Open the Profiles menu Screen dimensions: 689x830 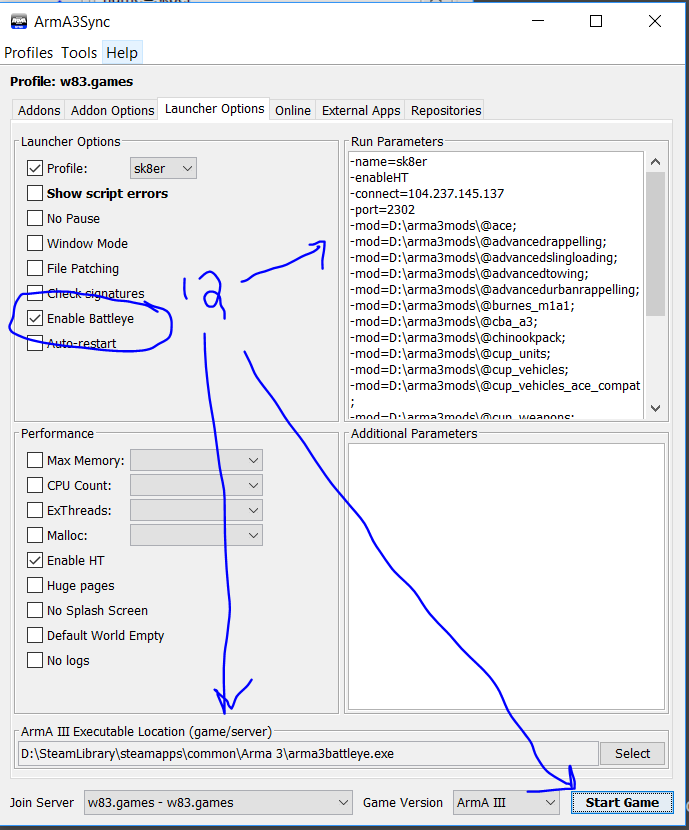[29, 53]
